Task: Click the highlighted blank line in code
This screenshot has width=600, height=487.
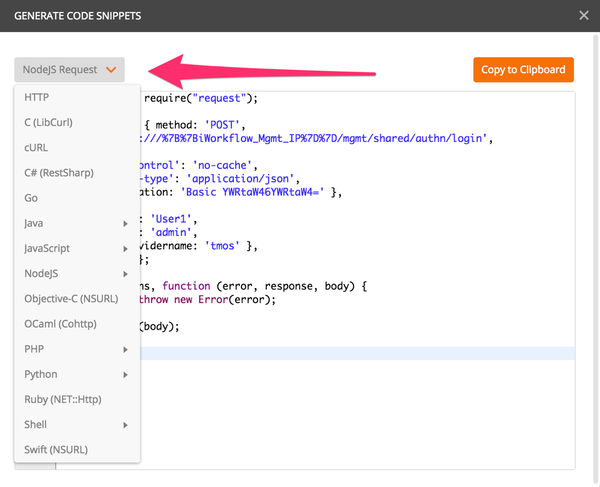Action: pos(350,353)
